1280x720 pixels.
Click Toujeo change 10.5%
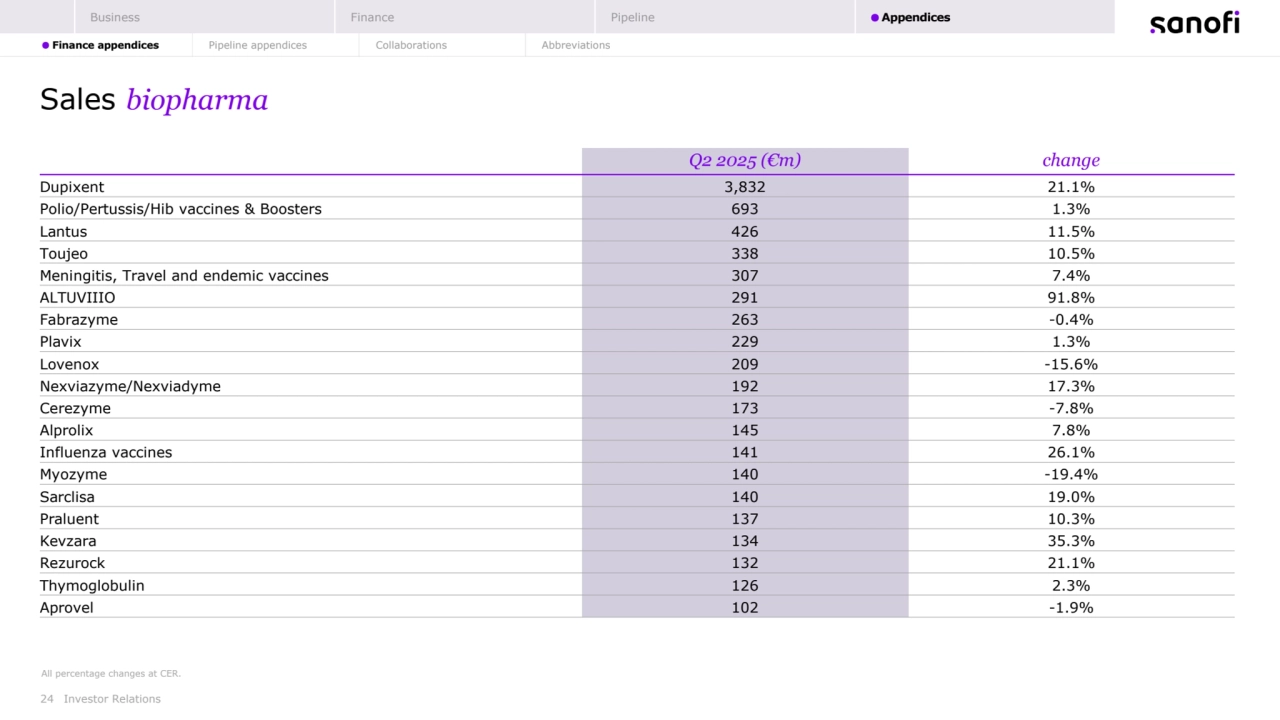[x=1070, y=253]
